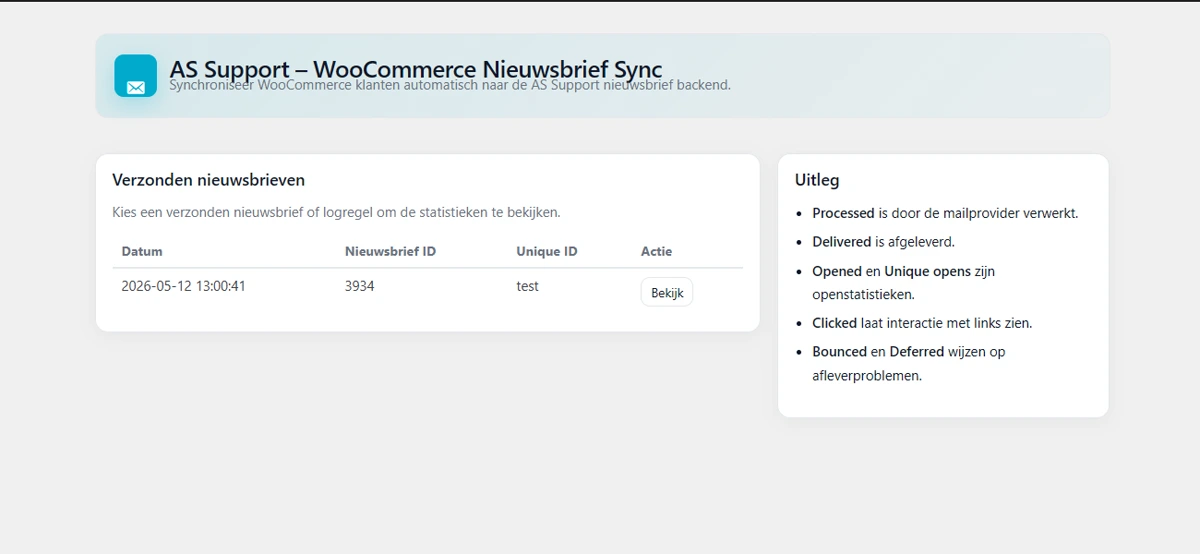The width and height of the screenshot is (1200, 554).
Task: Click the Nieuwsbrief ID column header
Action: click(x=390, y=251)
